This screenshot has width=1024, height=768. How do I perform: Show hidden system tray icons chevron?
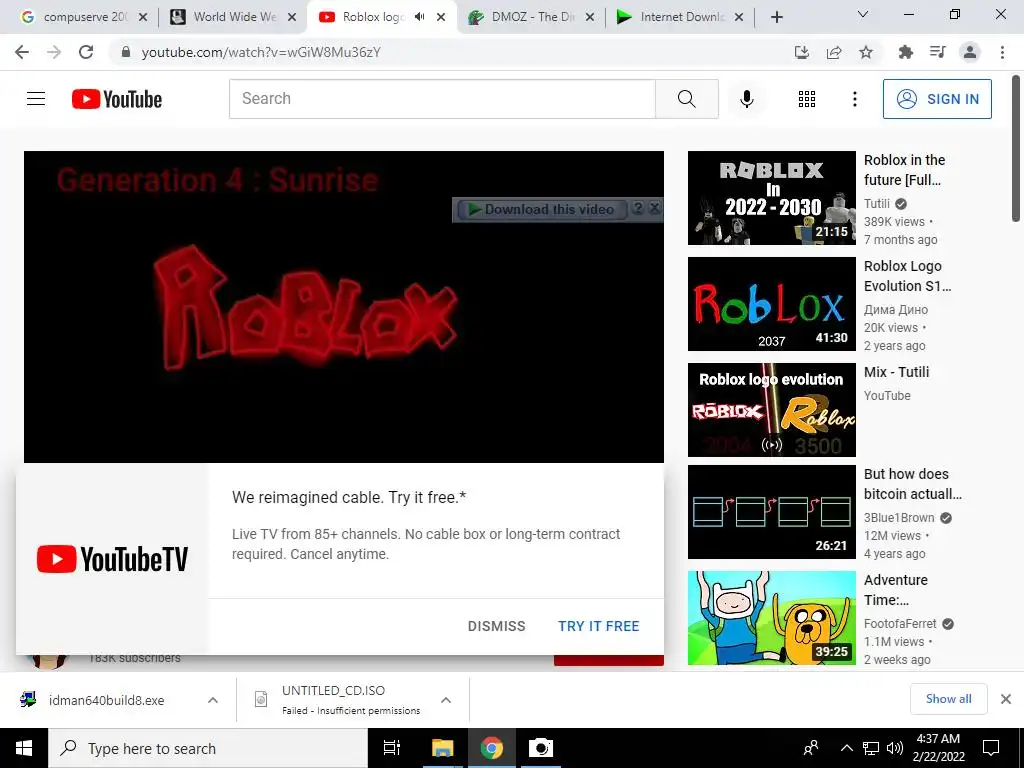point(846,748)
